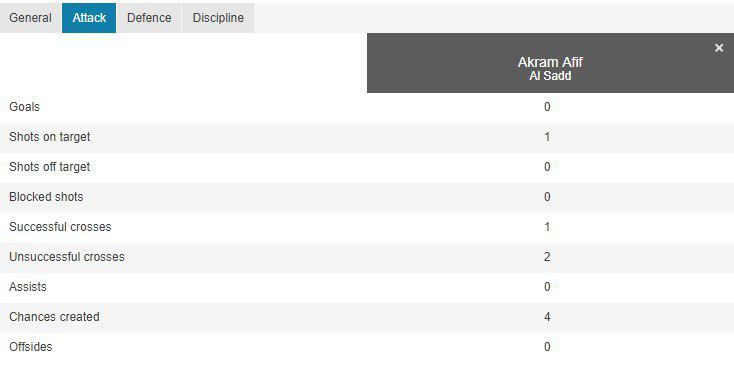Open the Defence tab
734x370 pixels.
(x=149, y=18)
